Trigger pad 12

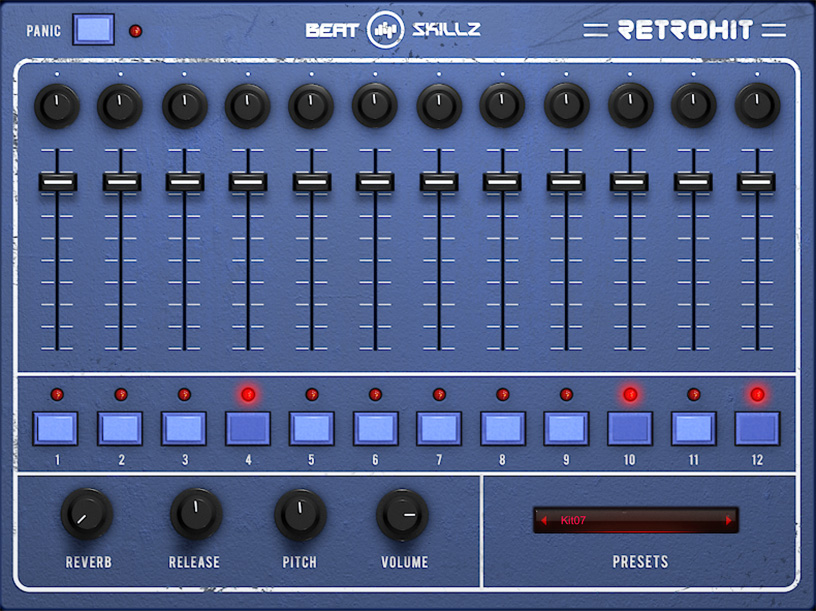pyautogui.click(x=757, y=428)
